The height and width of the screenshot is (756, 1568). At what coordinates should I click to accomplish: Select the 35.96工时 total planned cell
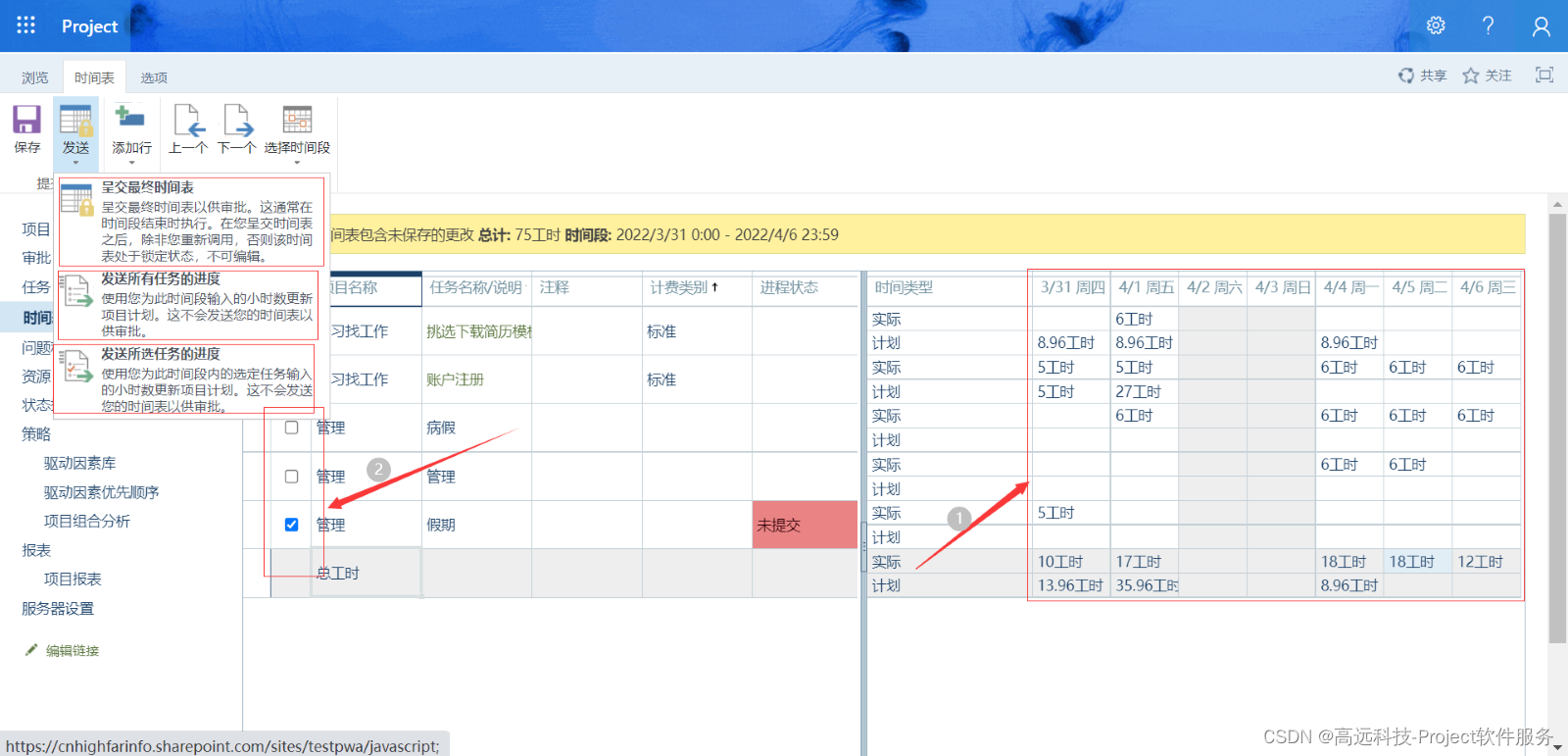coord(1145,585)
